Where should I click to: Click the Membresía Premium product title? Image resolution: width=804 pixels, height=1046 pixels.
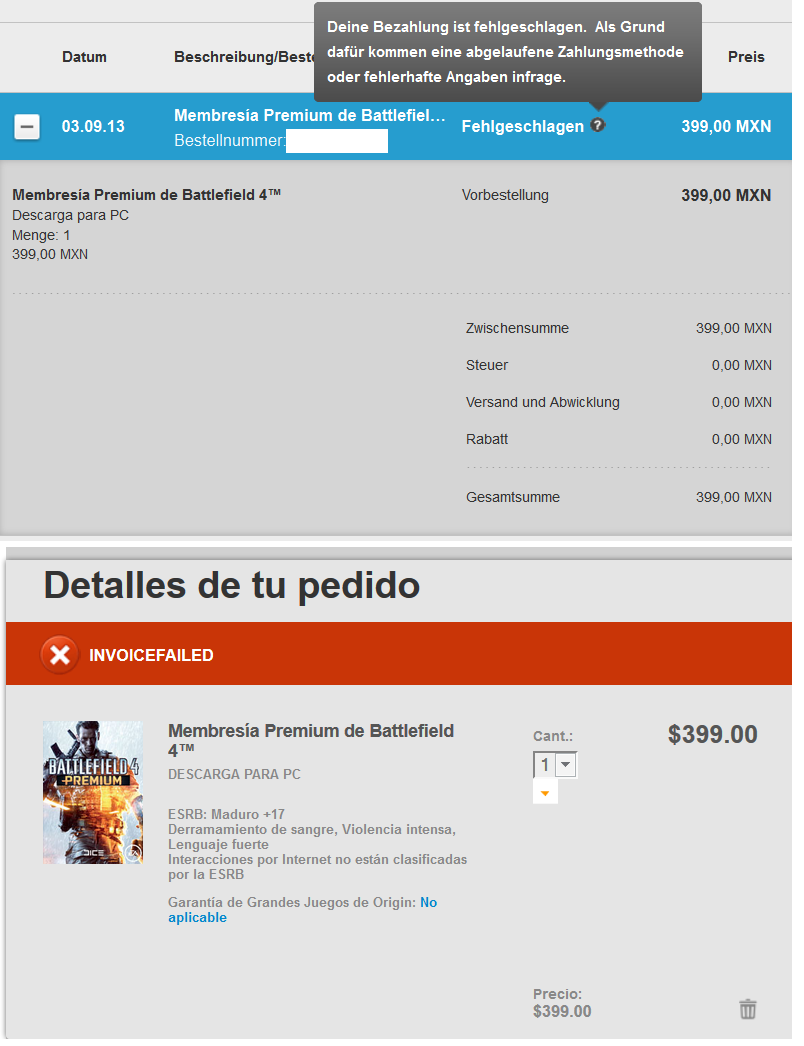[x=311, y=740]
